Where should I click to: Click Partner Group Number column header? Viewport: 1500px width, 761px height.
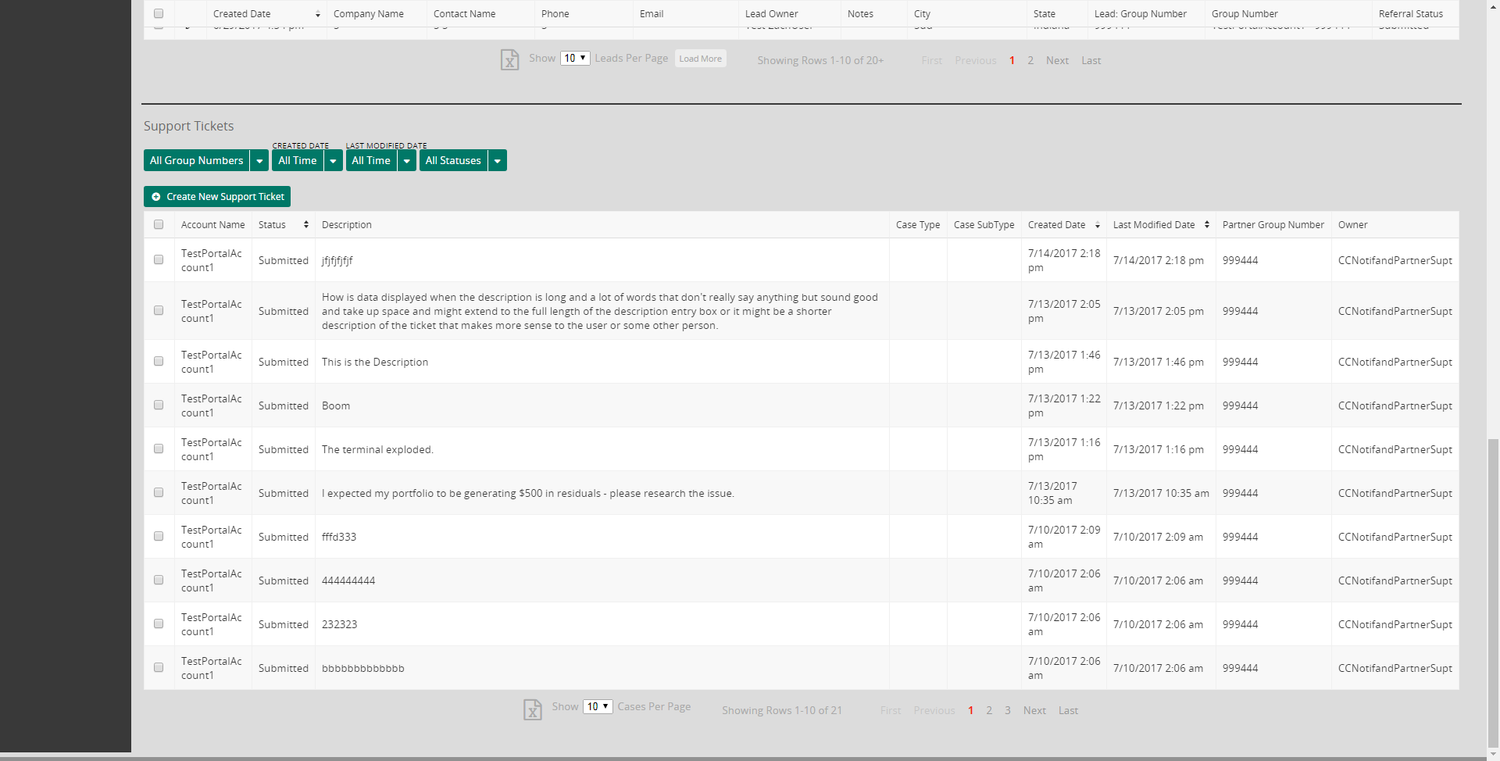click(x=1273, y=225)
